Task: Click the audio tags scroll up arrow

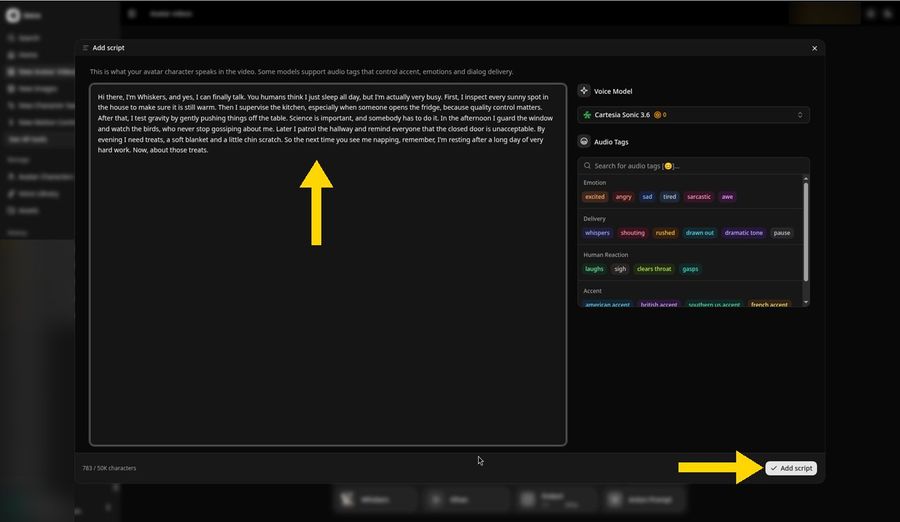Action: click(806, 179)
